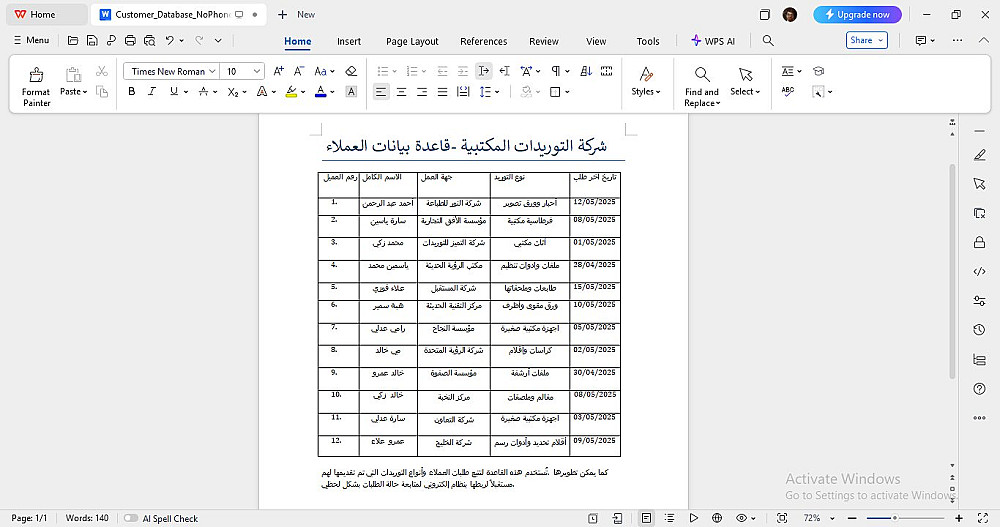Image resolution: width=1000 pixels, height=527 pixels.
Task: Open the pen tool in right sidebar
Action: point(980,155)
